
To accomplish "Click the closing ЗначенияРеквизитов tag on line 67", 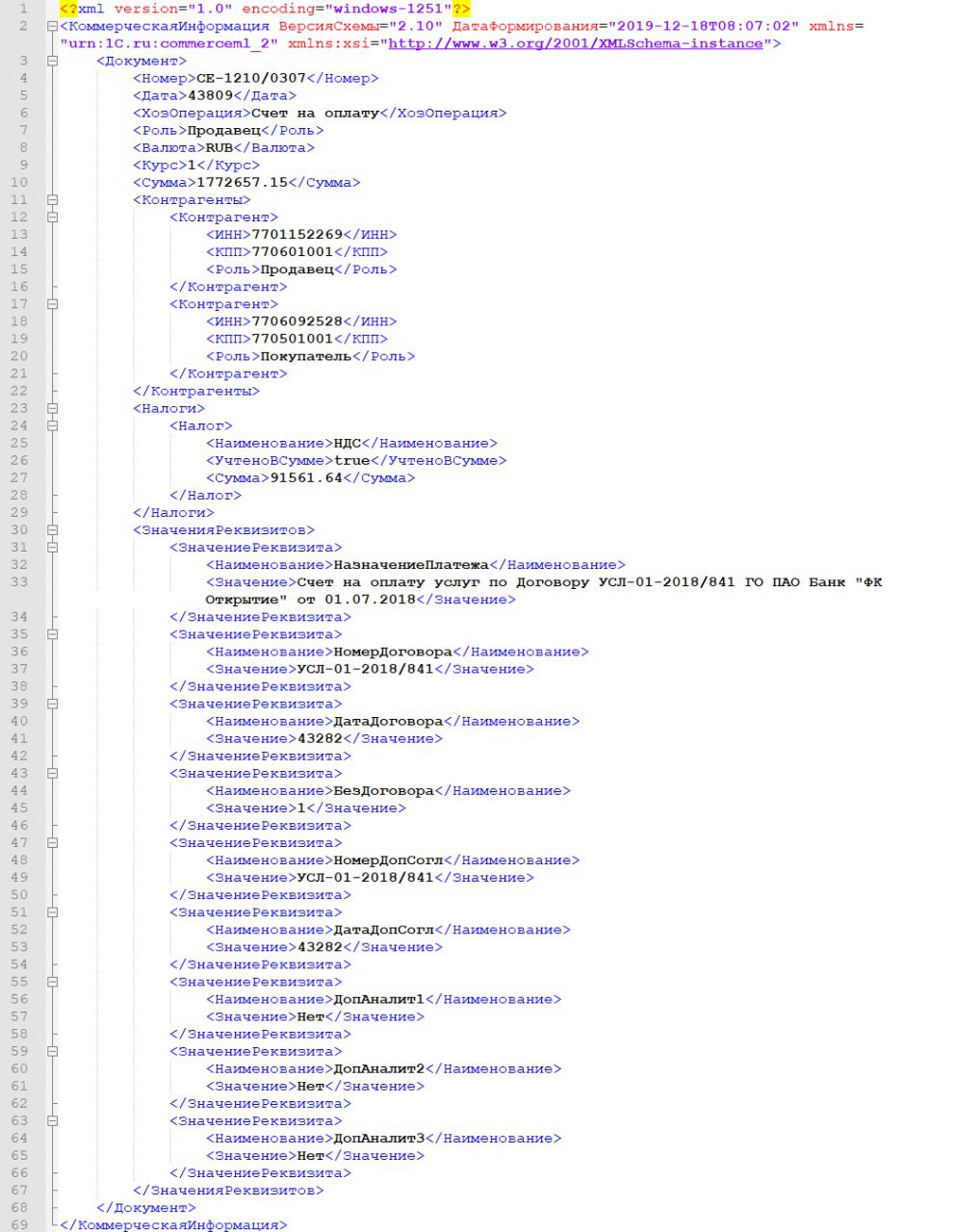I will click(228, 1190).
